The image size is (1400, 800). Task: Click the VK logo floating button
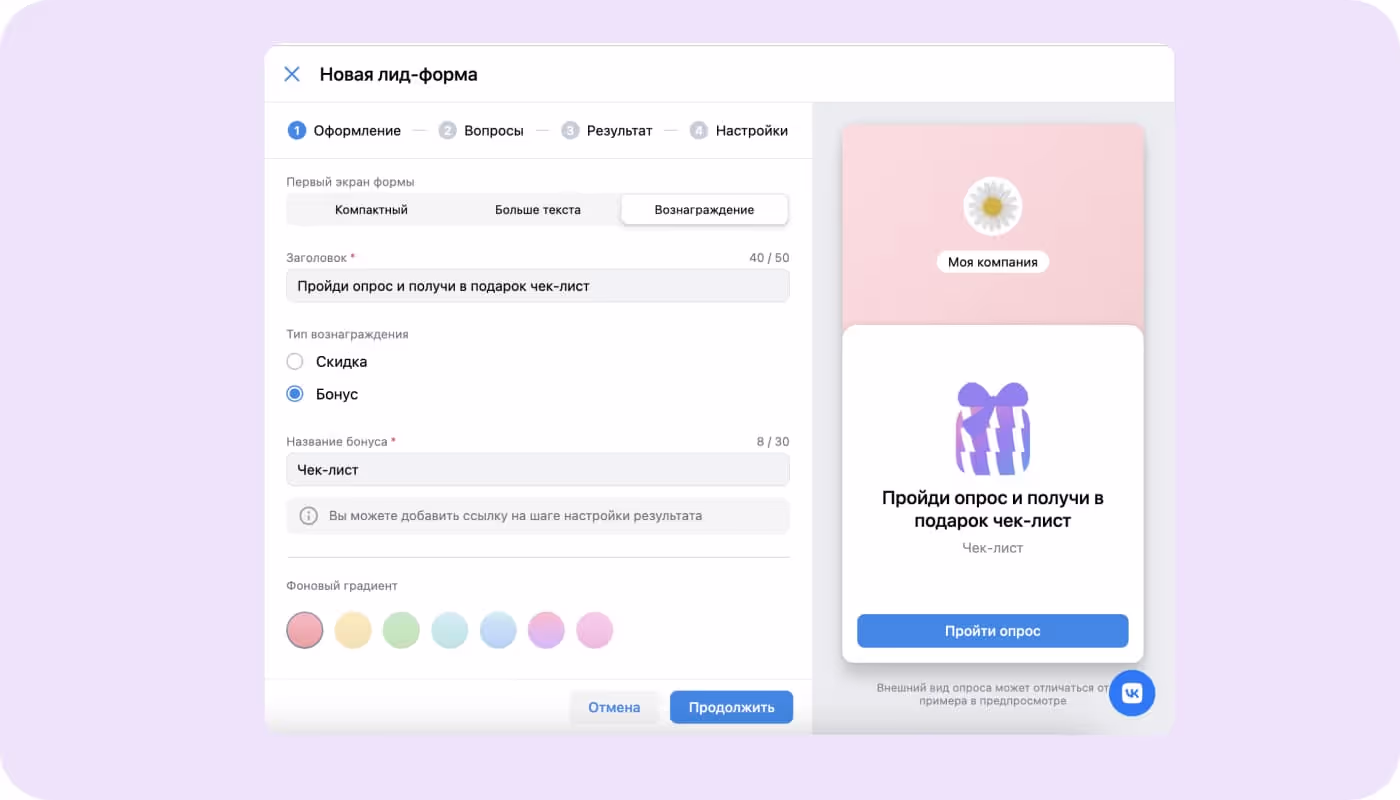pyautogui.click(x=1132, y=693)
